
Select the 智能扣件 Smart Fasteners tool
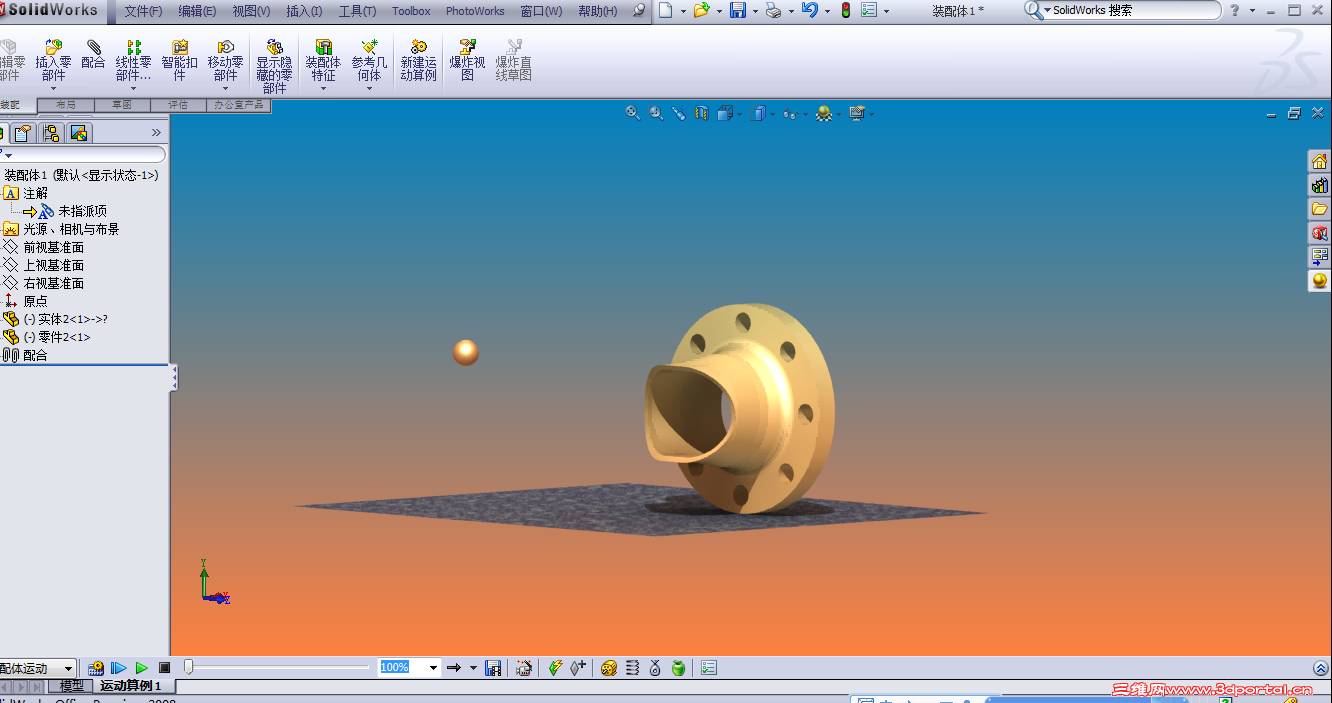(180, 61)
